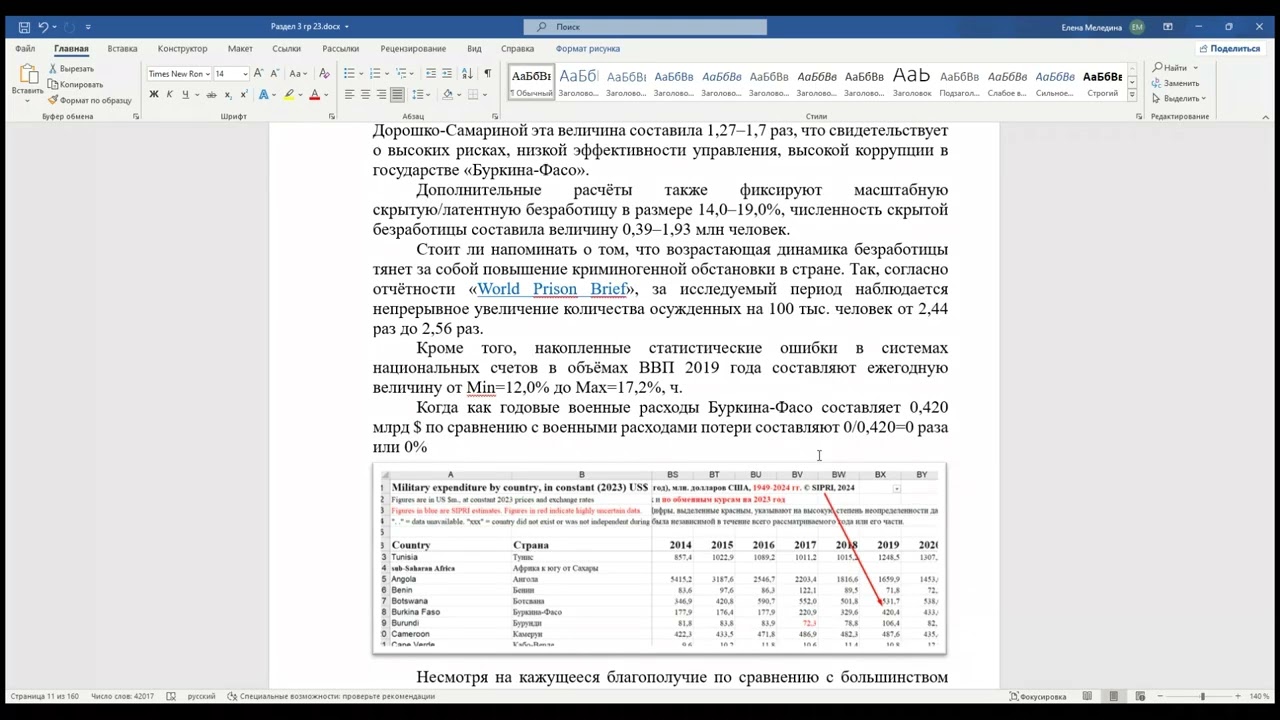Click the text effects icon

click(x=264, y=95)
